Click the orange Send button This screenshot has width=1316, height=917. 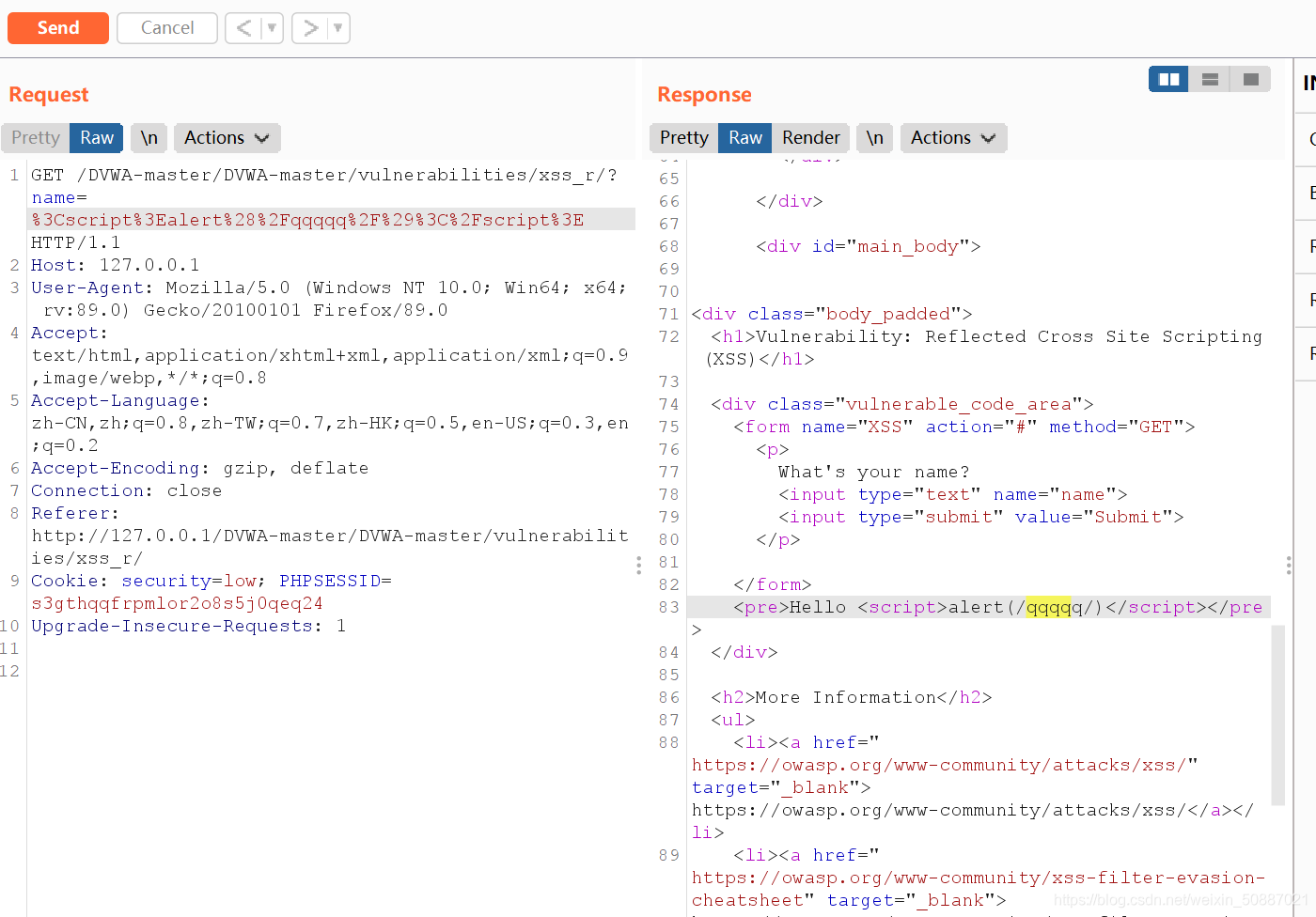[x=58, y=28]
